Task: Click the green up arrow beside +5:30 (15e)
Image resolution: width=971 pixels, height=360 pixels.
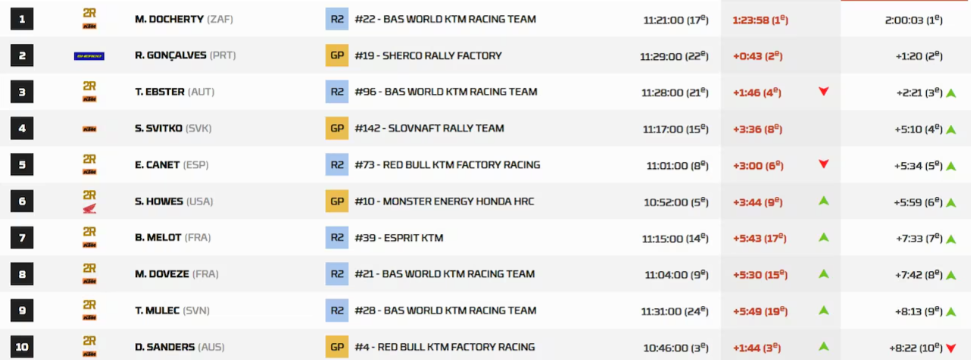Action: tap(824, 274)
